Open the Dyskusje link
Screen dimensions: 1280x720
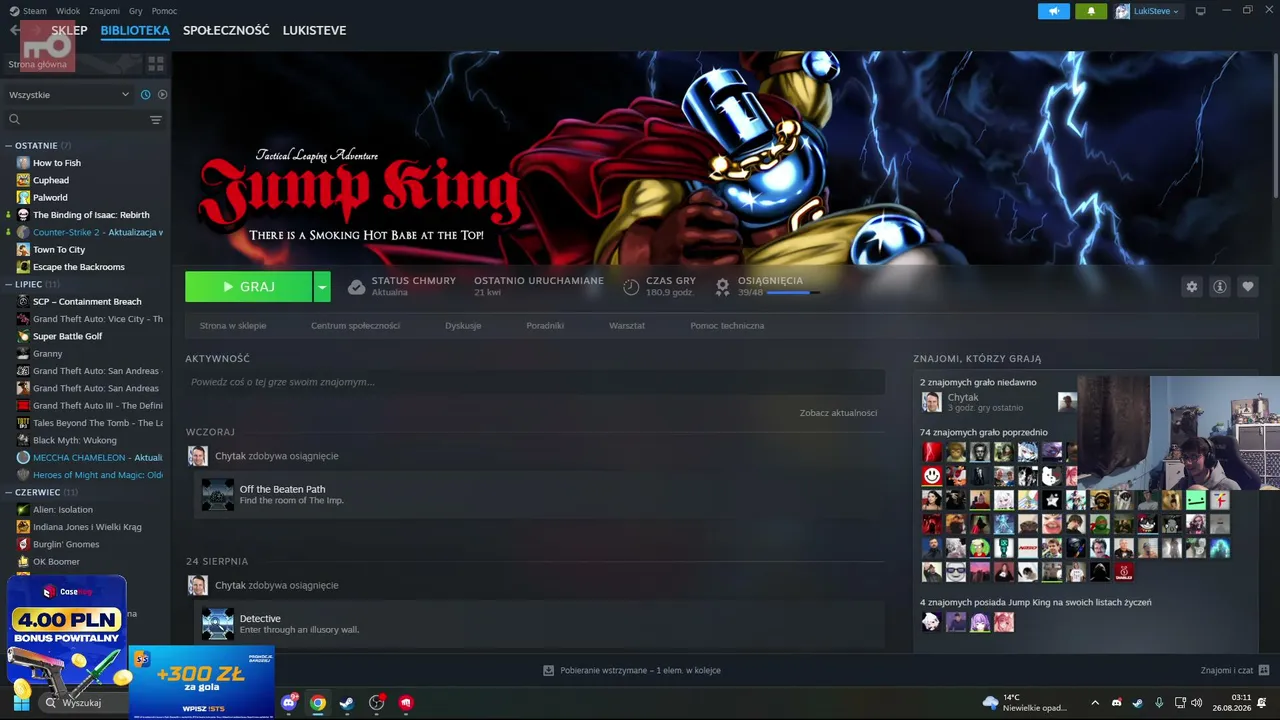[463, 326]
